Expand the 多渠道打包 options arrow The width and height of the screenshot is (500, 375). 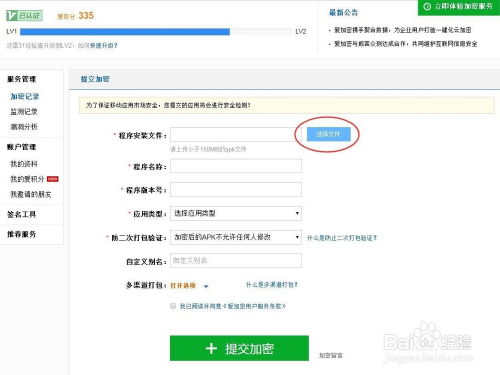click(206, 286)
